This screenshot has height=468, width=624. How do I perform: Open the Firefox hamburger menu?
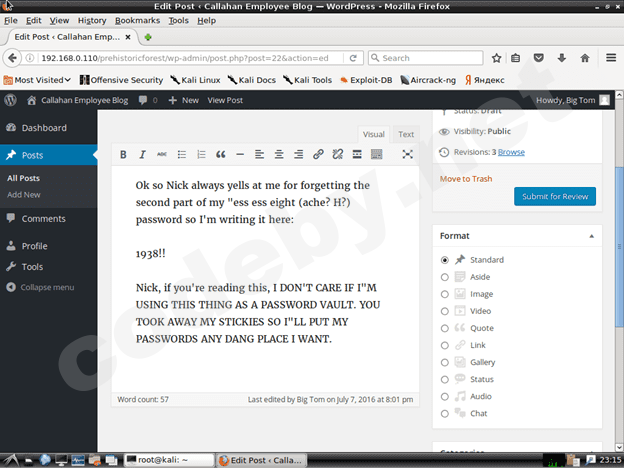(611, 58)
